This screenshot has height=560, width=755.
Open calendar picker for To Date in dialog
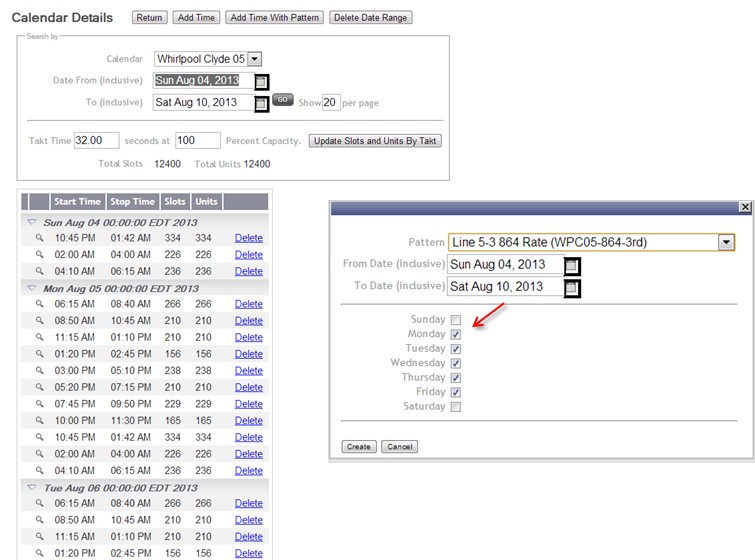click(x=572, y=288)
